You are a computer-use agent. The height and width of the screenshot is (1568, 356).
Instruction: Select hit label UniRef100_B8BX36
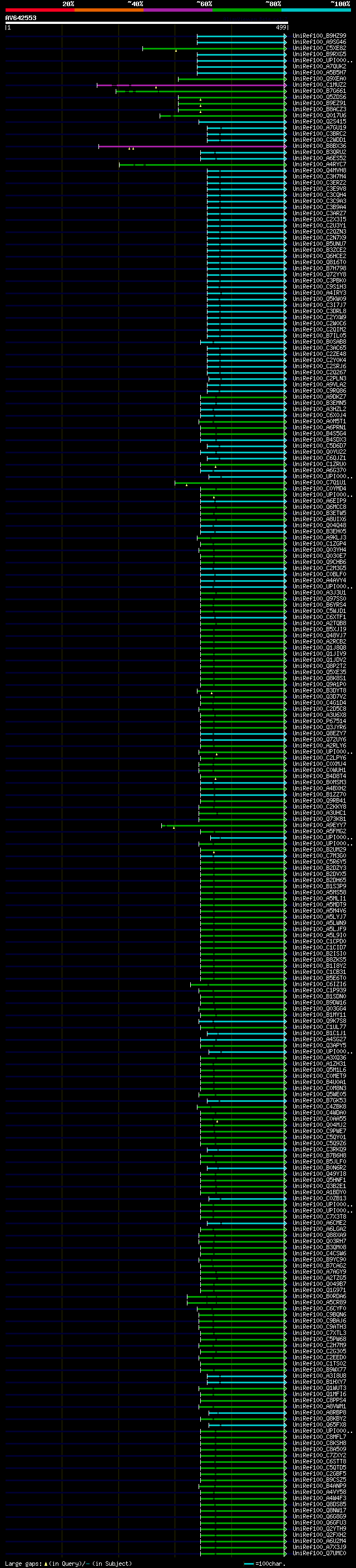tap(319, 146)
